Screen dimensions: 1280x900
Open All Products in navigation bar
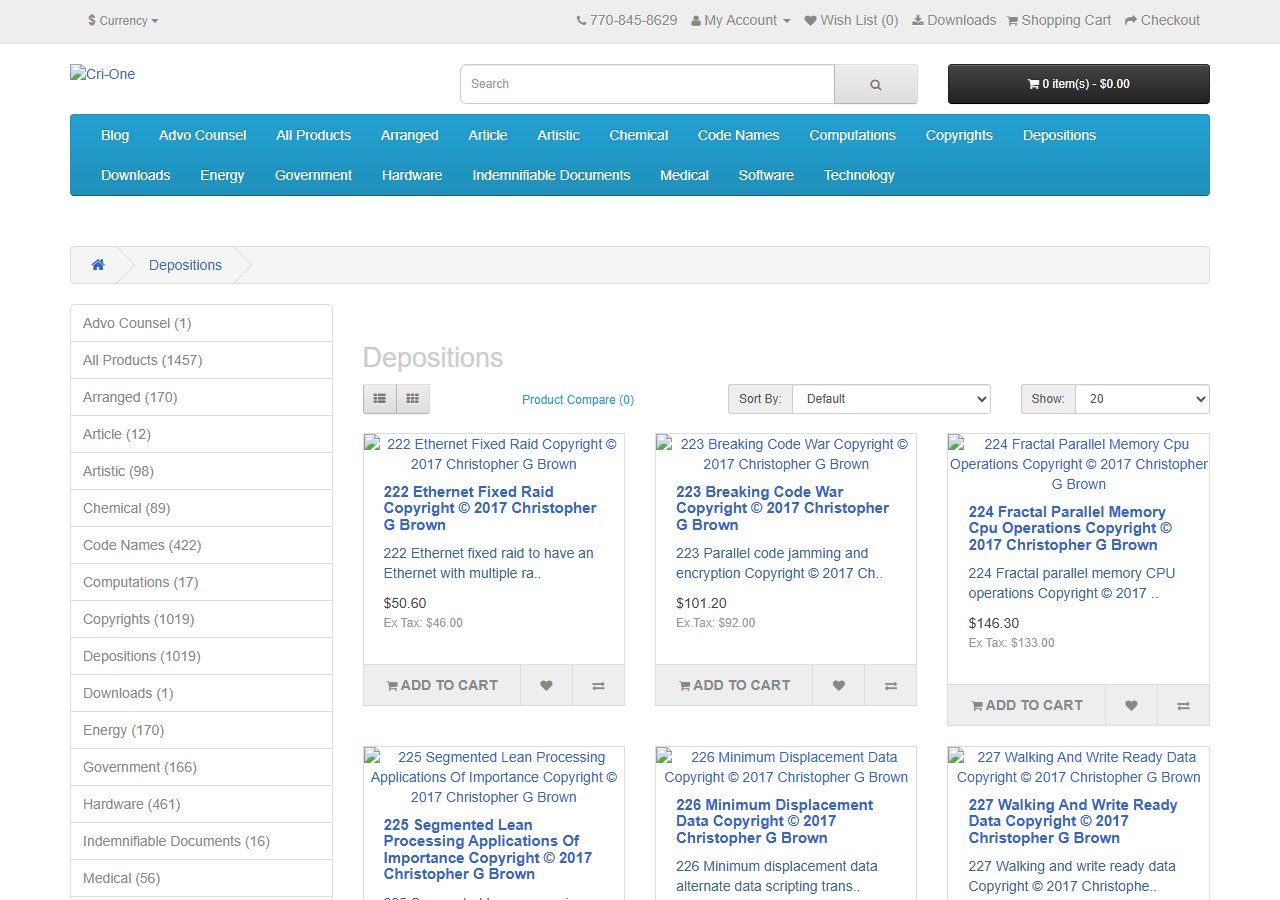(314, 135)
